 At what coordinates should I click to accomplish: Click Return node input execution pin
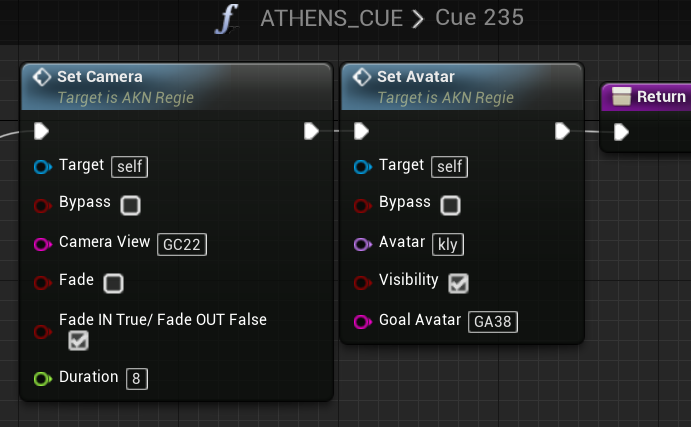pos(621,132)
